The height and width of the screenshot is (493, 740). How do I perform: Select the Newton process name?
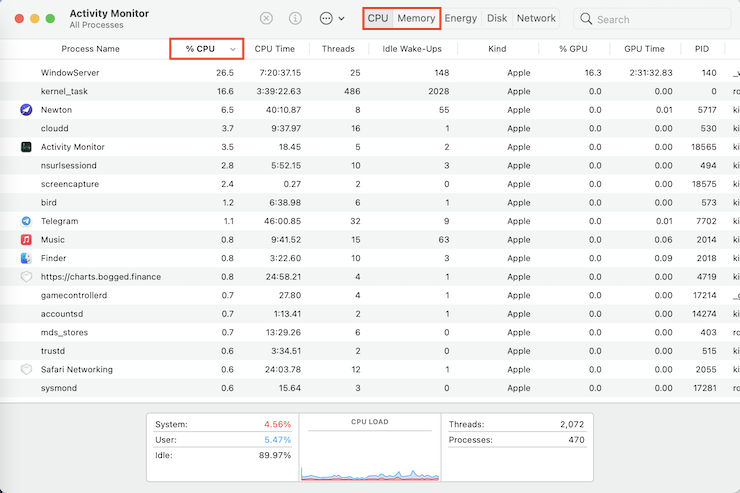point(56,110)
